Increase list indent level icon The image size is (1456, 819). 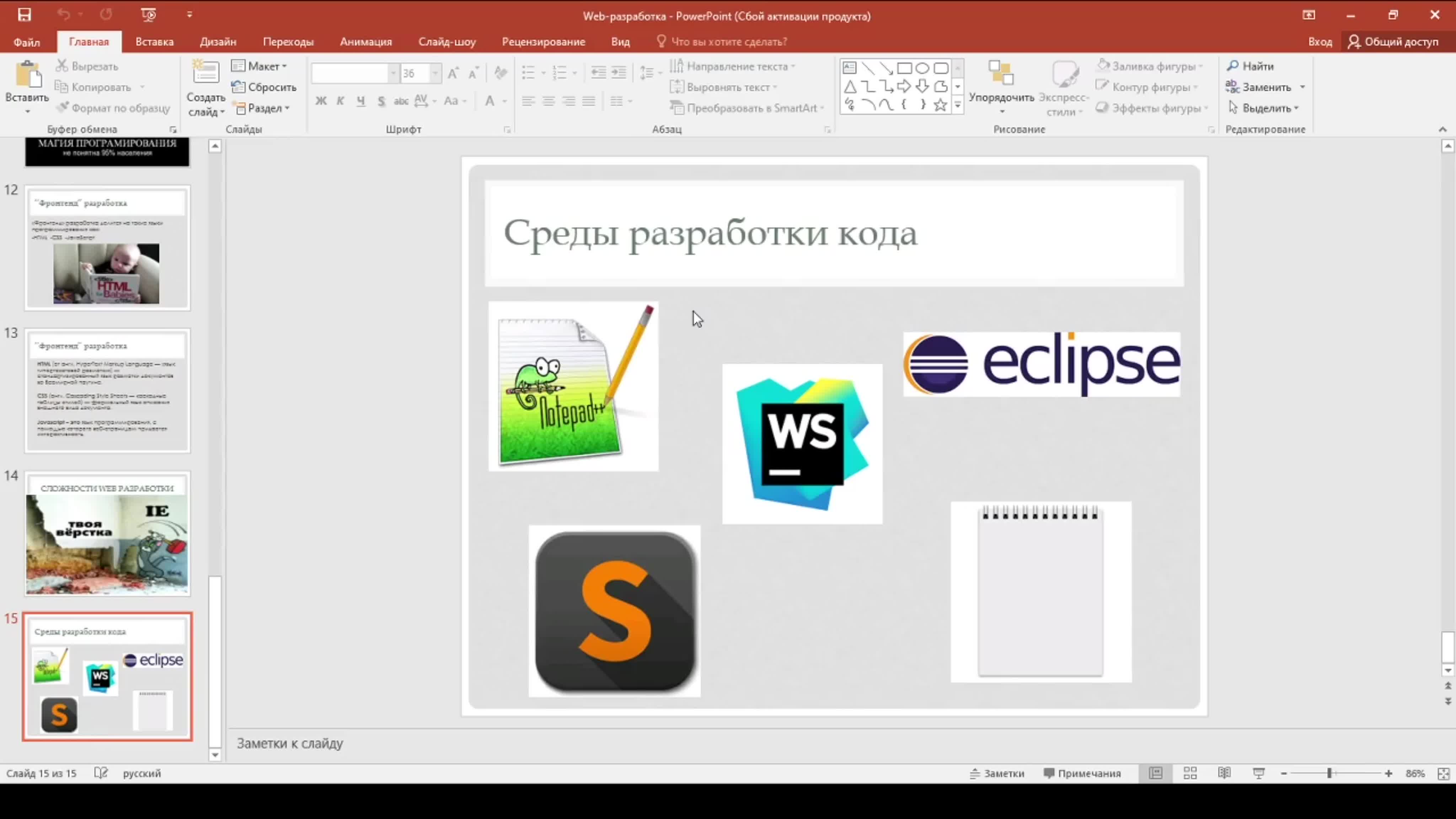click(620, 73)
